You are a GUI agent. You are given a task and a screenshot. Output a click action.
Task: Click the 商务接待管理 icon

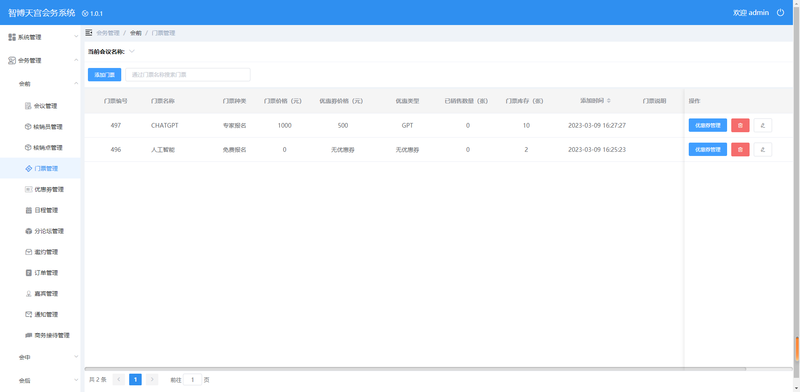click(x=28, y=335)
